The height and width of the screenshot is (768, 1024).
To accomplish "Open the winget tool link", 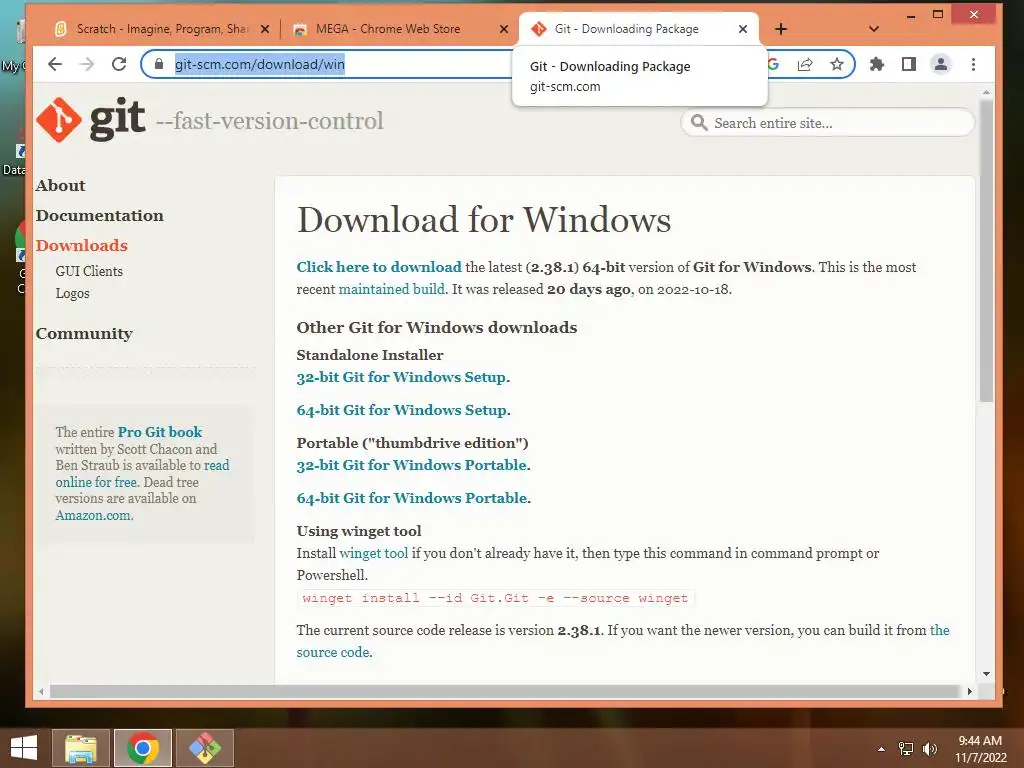I will click(374, 553).
